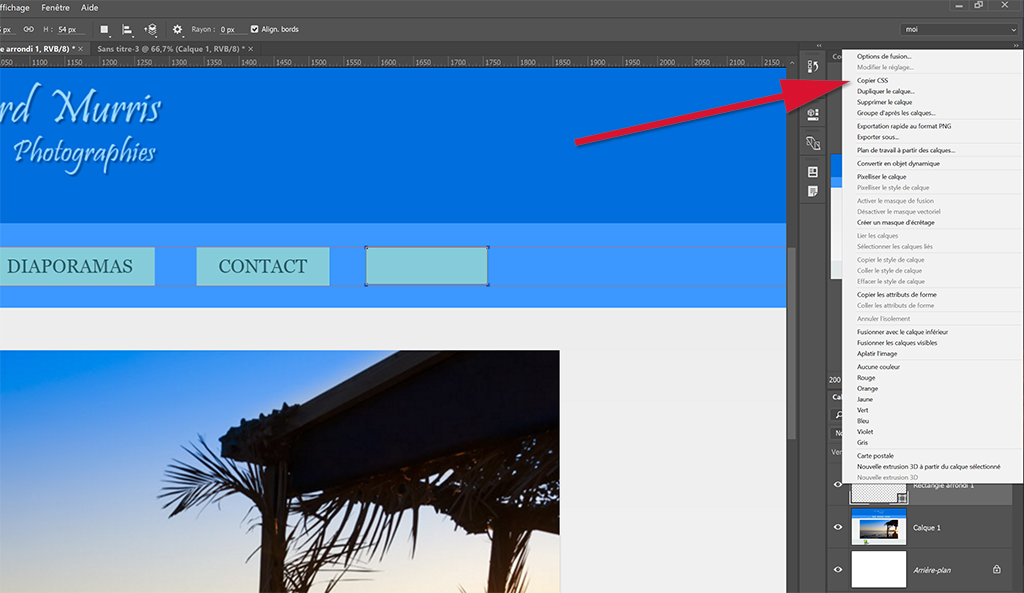Click the DIAPORAMAS button on canvas
This screenshot has width=1024, height=593.
(77, 266)
